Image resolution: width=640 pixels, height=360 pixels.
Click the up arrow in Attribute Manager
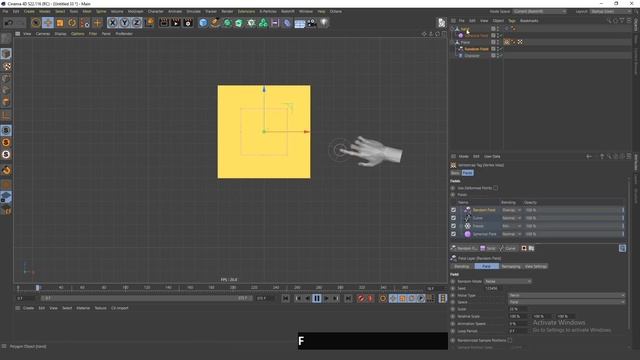pos(602,156)
